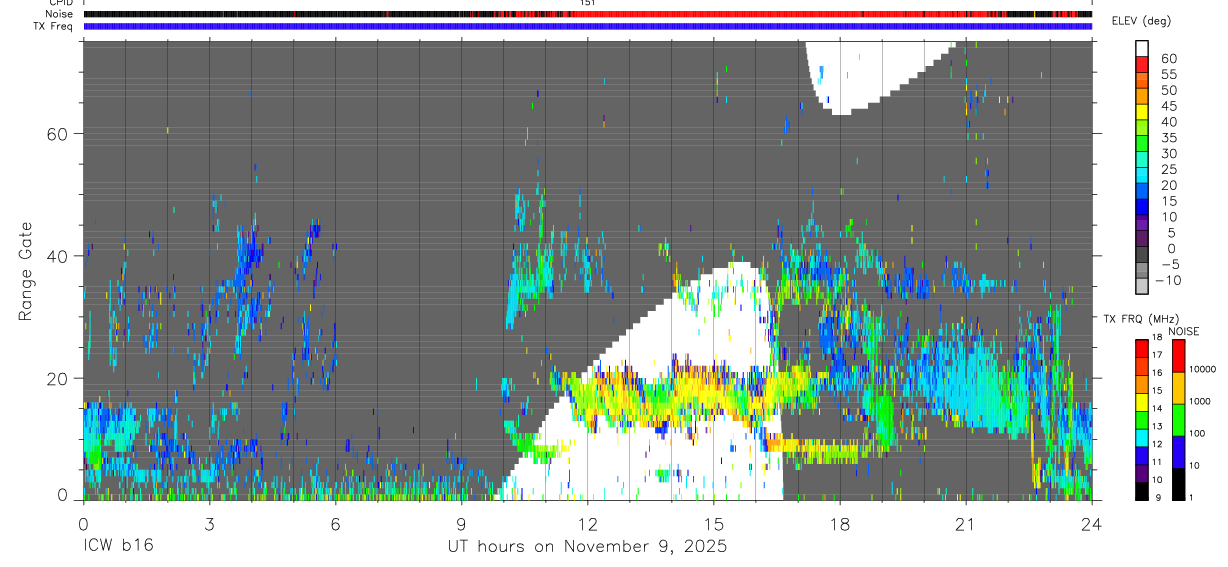Click the "ICW b16" radar beam label
The height and width of the screenshot is (567, 1228).
tap(119, 547)
